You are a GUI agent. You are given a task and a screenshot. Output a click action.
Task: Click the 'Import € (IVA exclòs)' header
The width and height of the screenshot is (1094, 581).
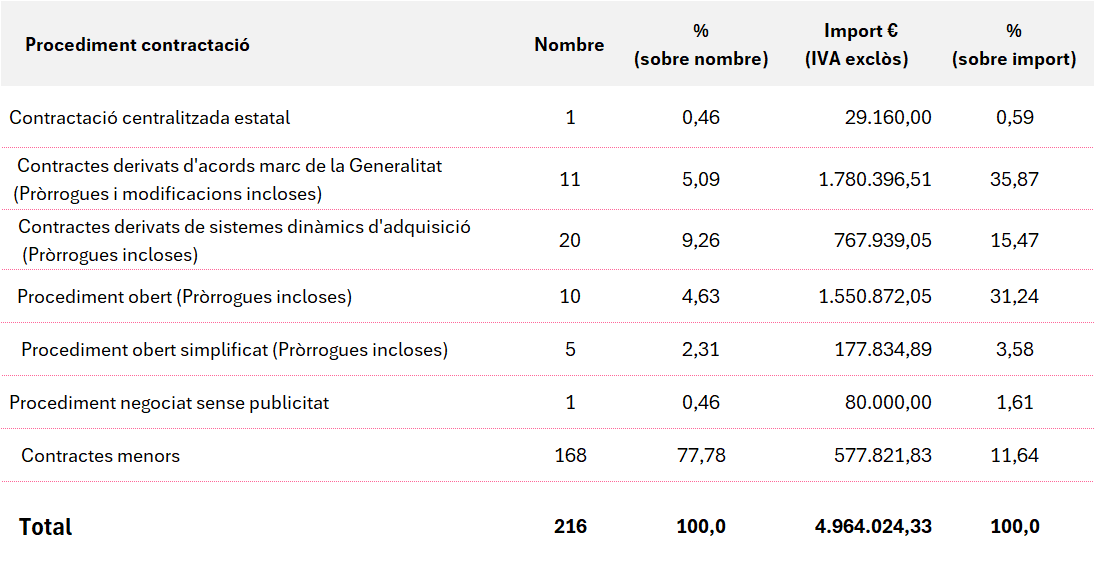(857, 45)
